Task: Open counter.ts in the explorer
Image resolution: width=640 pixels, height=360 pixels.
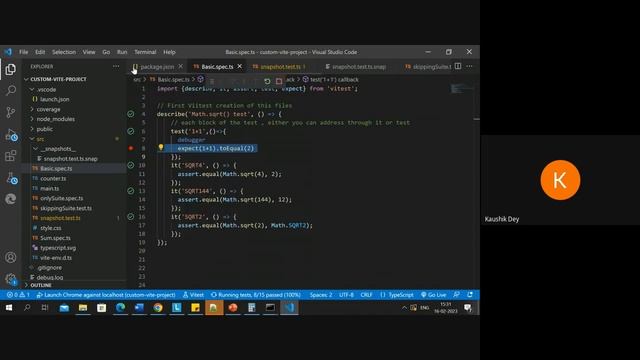Action: pyautogui.click(x=53, y=178)
